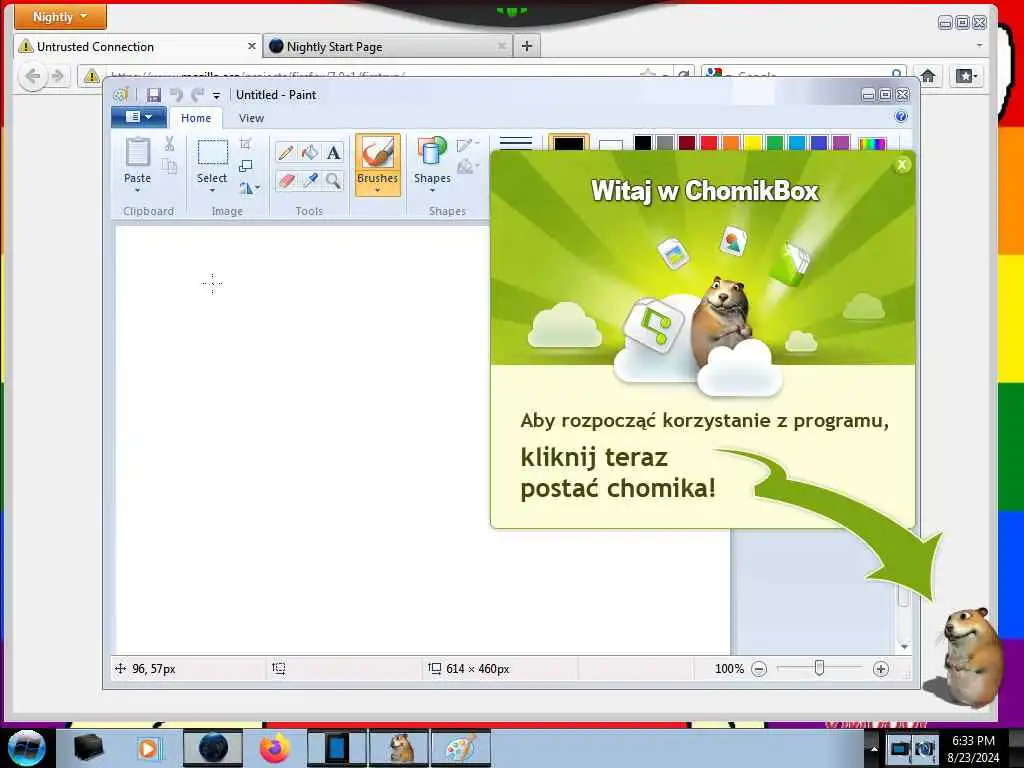
Task: Click the Windows Start orb
Action: (26, 748)
